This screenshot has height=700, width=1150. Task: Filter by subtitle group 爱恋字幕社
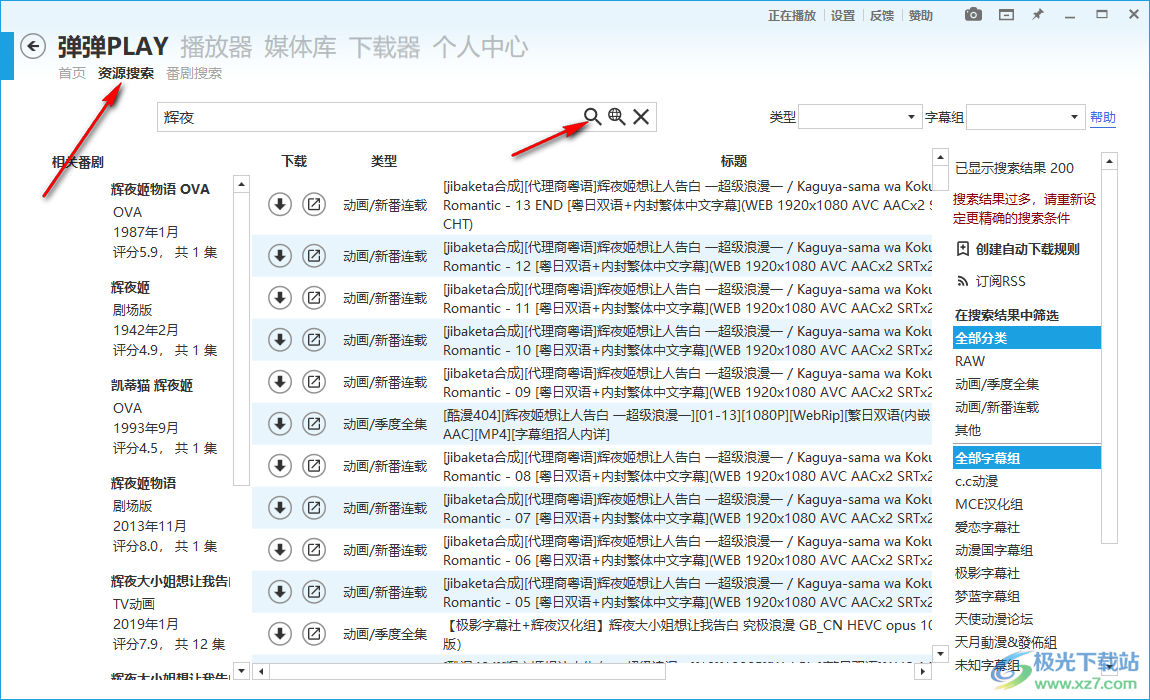click(1027, 527)
